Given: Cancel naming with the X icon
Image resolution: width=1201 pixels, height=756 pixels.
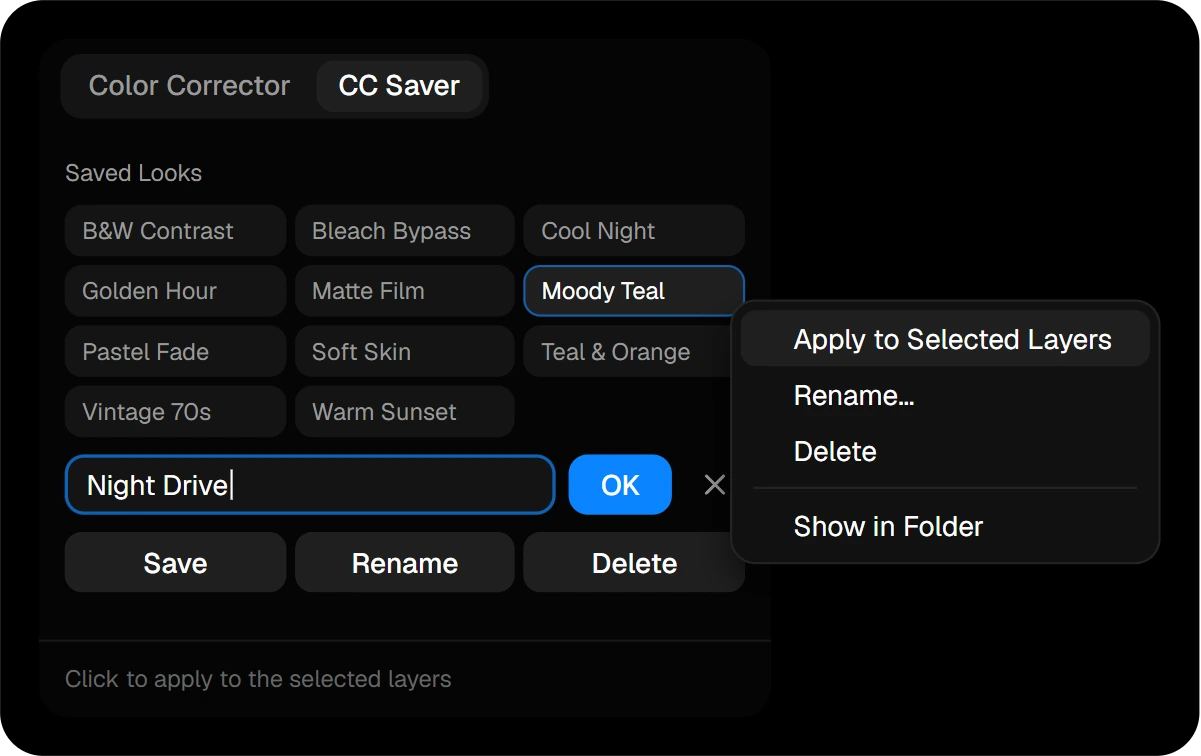Looking at the screenshot, I should 714,485.
